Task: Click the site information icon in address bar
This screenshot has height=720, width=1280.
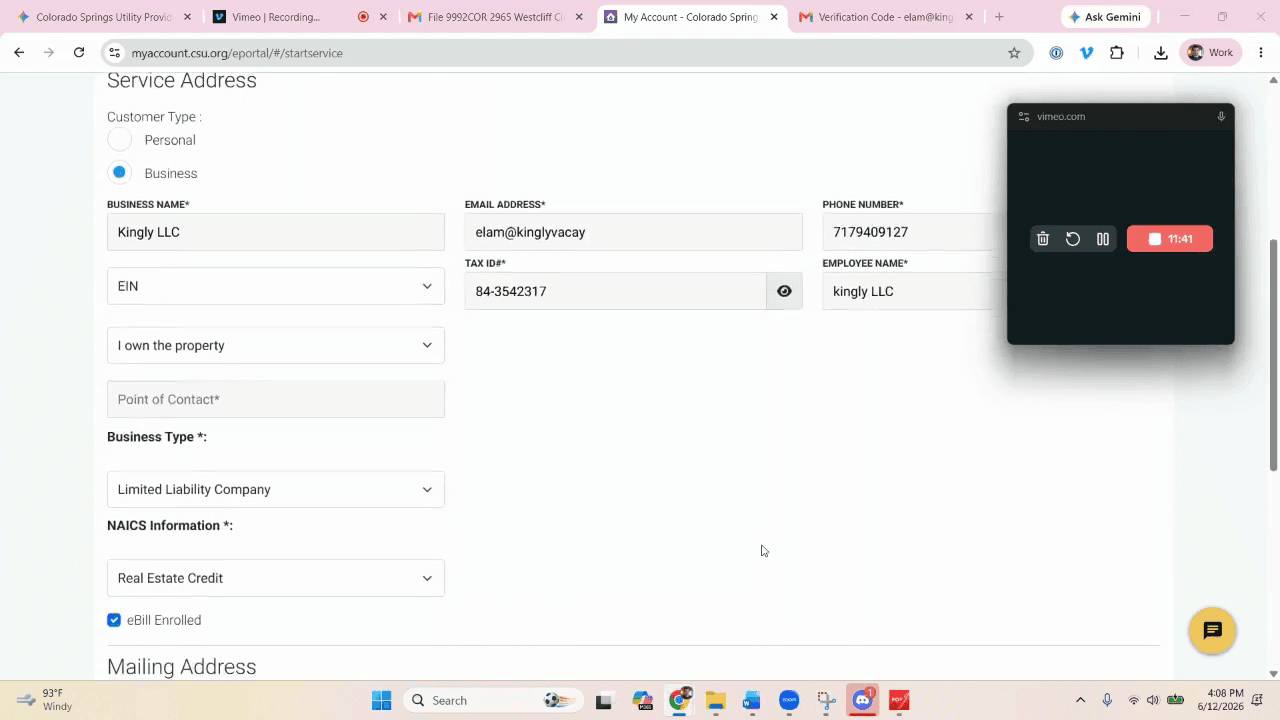Action: pos(114,53)
